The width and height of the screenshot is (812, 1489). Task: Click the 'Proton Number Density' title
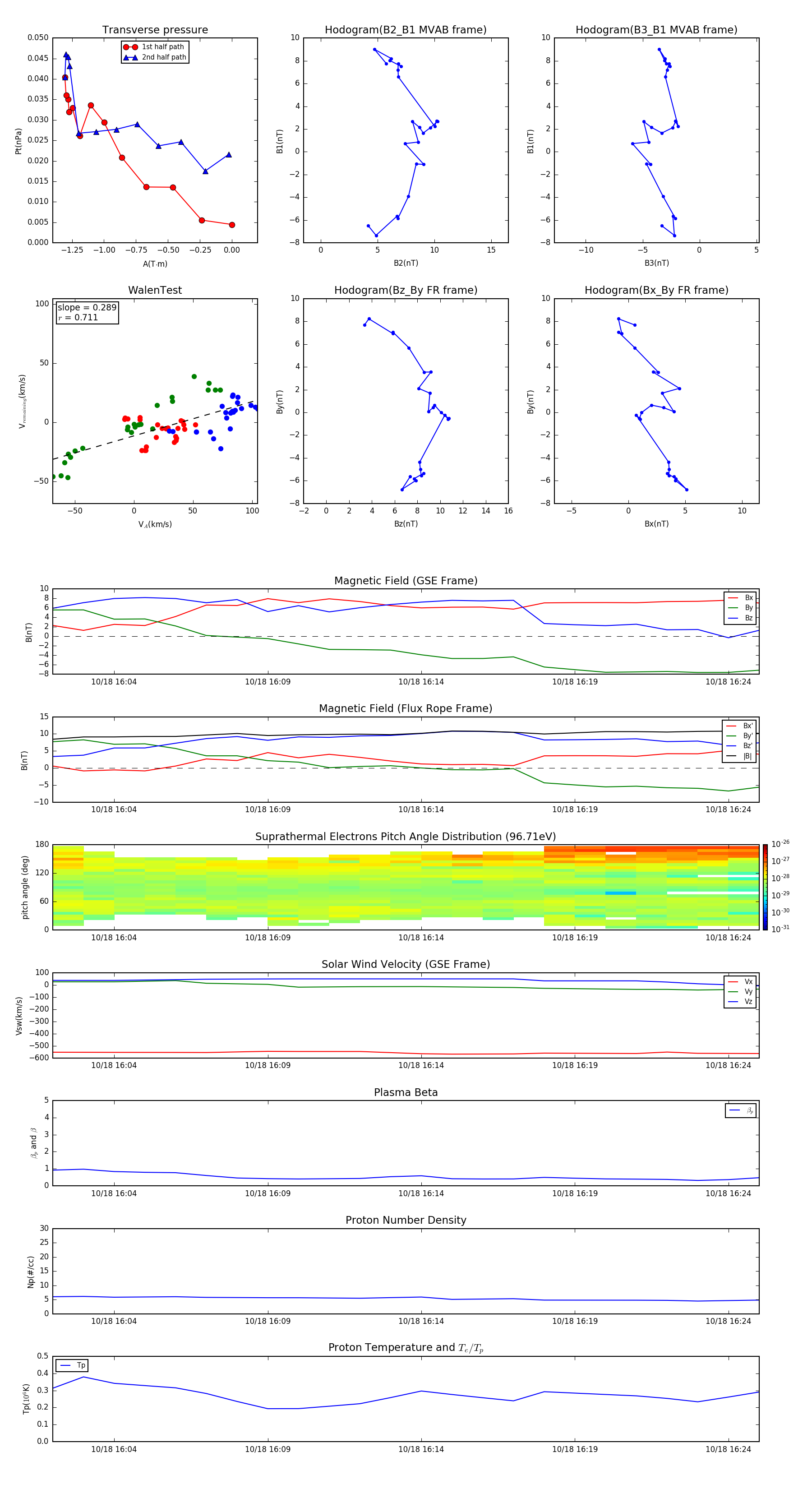coord(406,1220)
